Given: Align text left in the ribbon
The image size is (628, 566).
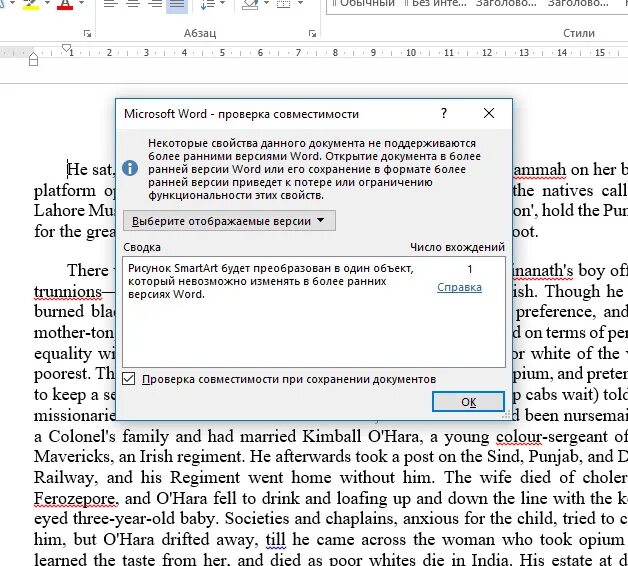Looking at the screenshot, I should point(110,4).
